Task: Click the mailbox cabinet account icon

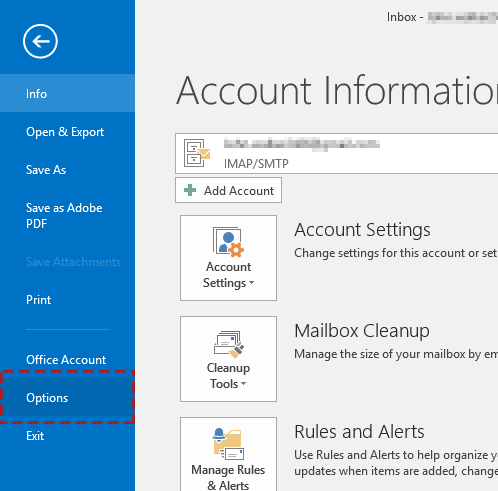Action: 197,153
